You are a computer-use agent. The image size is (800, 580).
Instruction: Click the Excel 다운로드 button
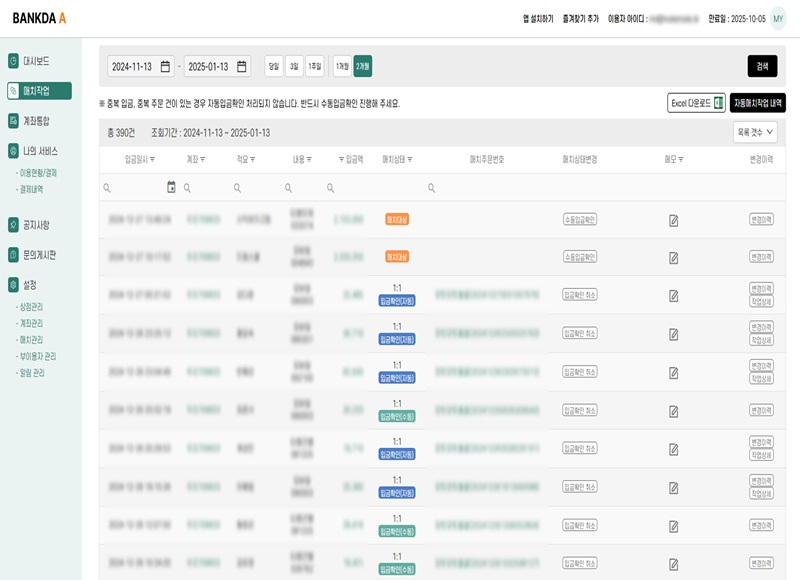point(696,103)
